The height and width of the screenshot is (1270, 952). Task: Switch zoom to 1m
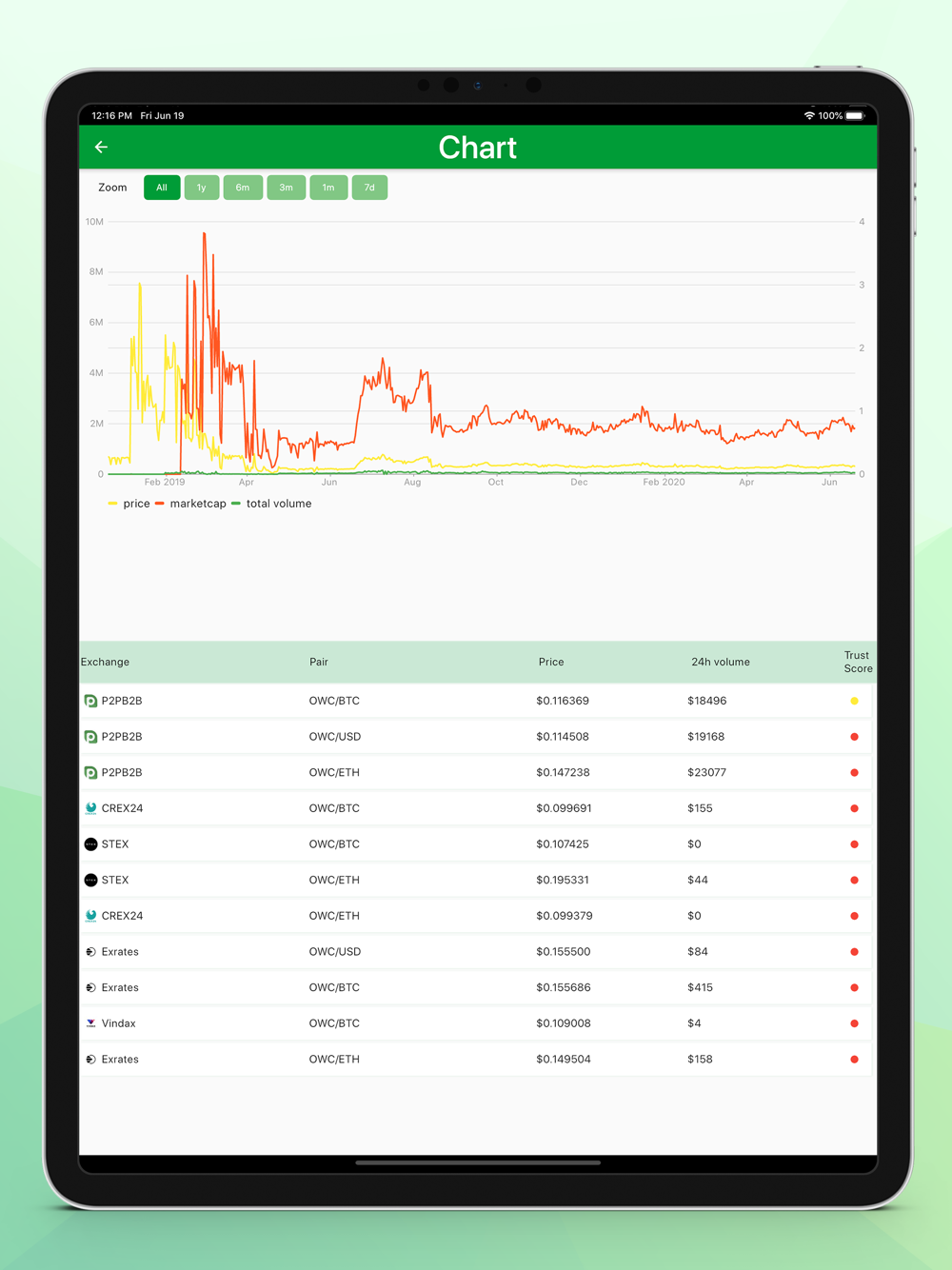point(328,188)
